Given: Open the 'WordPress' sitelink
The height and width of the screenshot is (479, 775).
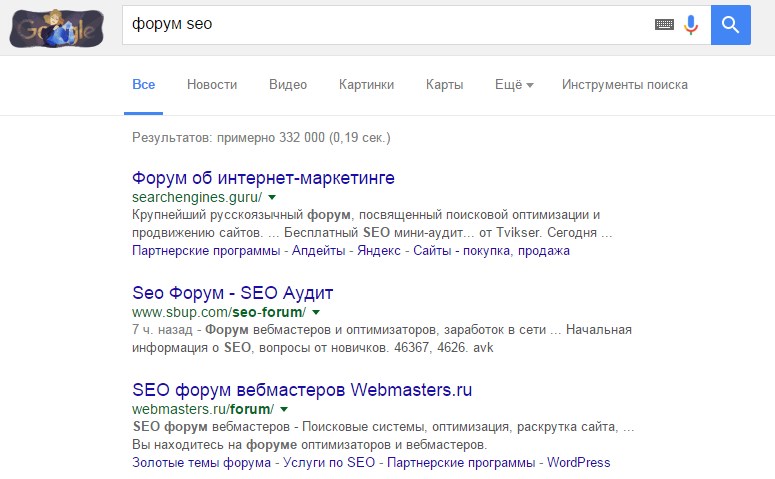Looking at the screenshot, I should click(579, 463).
